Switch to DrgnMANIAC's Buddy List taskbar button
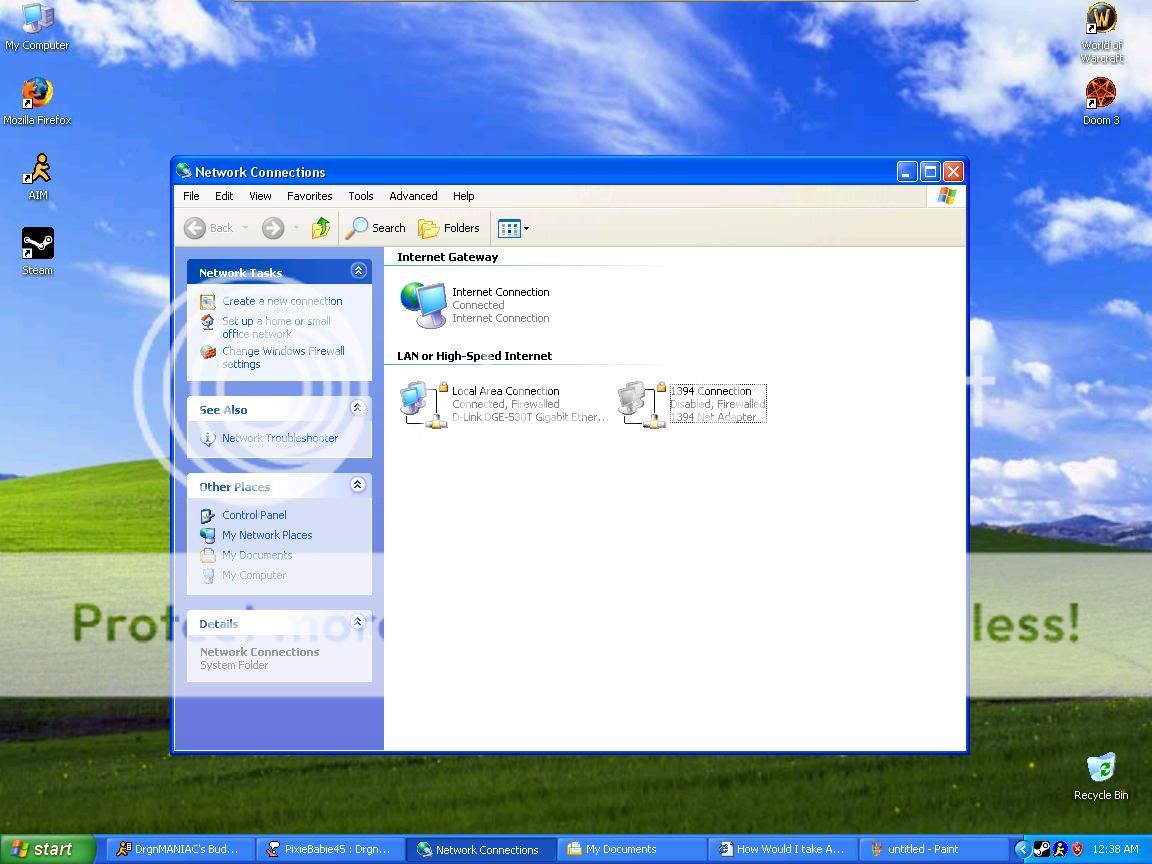This screenshot has height=864, width=1152. tap(182, 849)
